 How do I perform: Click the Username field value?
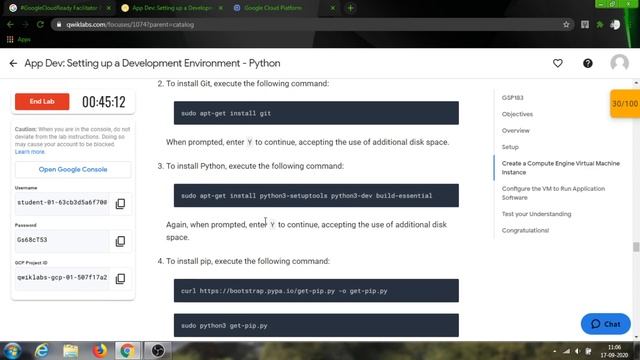coord(62,203)
